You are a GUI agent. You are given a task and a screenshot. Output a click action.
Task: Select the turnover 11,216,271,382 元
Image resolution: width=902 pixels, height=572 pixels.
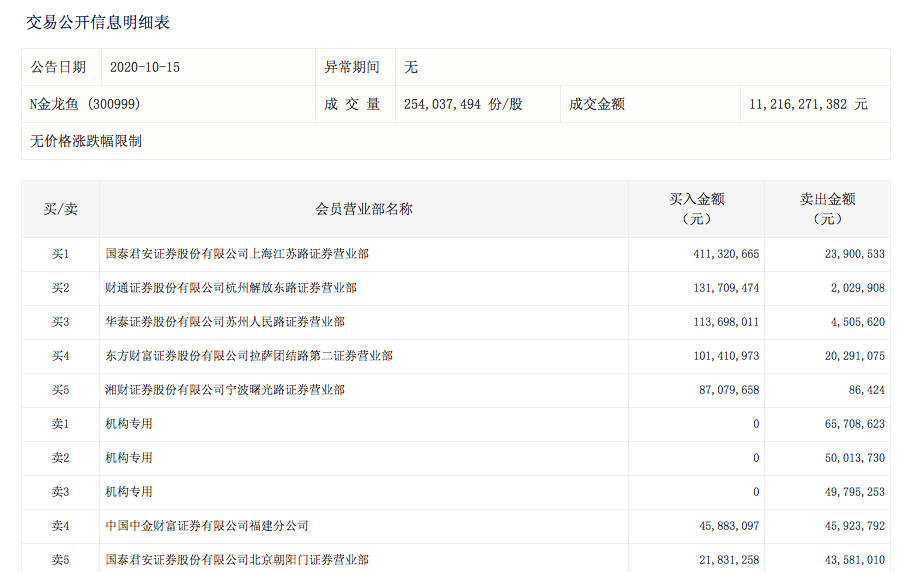click(x=808, y=104)
